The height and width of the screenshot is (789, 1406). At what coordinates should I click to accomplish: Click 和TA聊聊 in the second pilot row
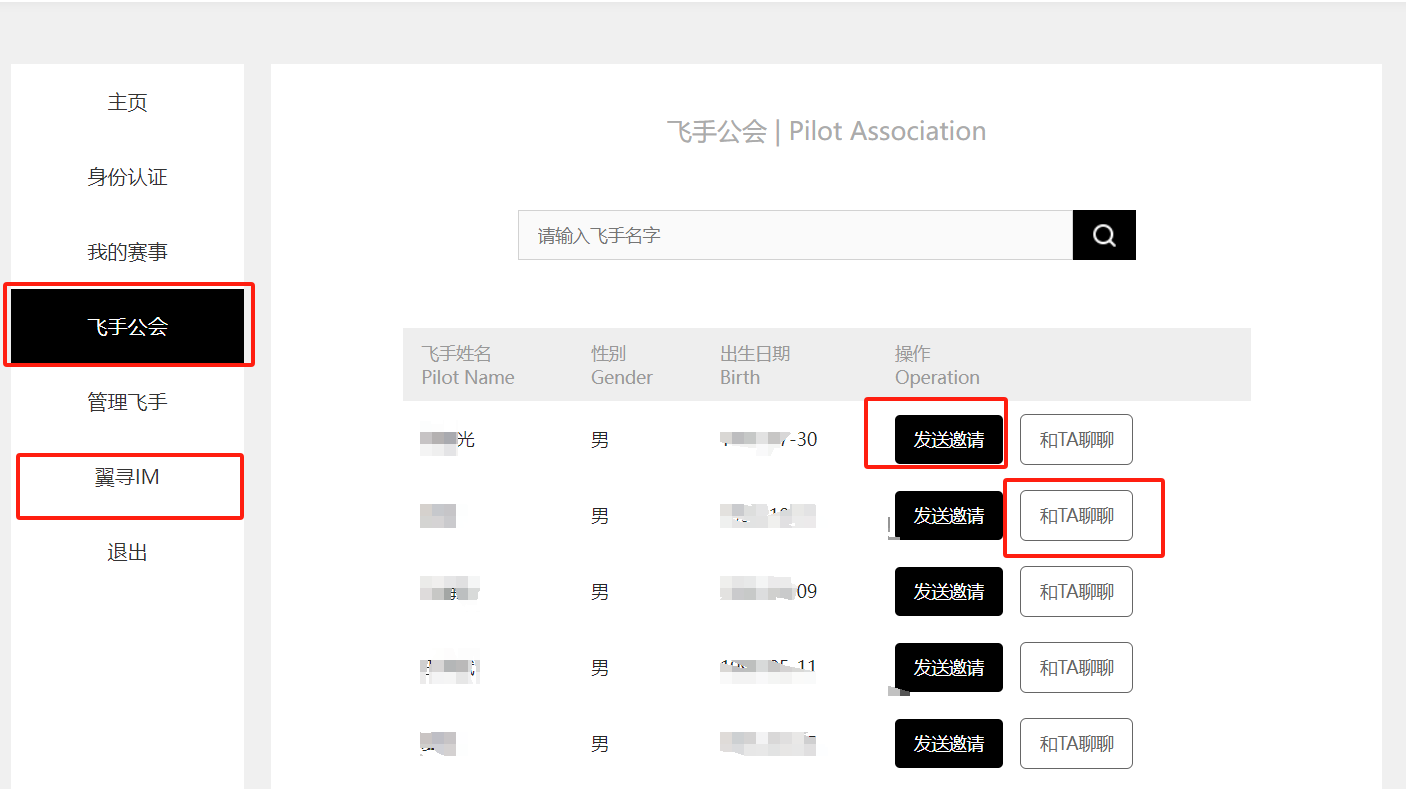pyautogui.click(x=1076, y=516)
